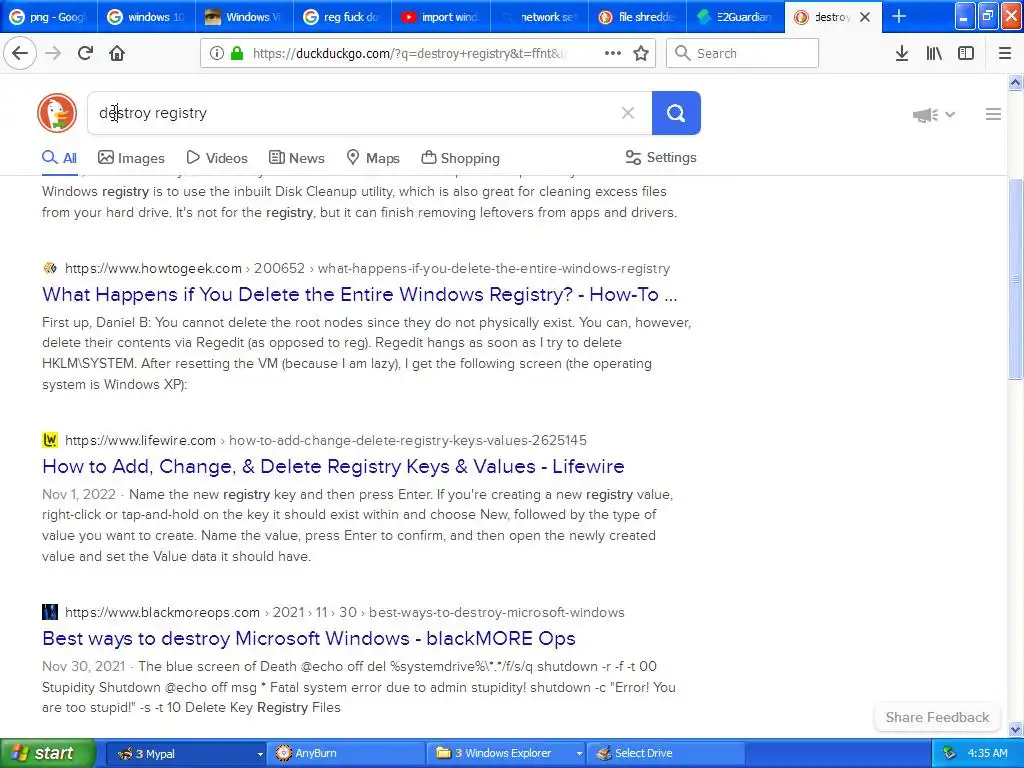
Task: Switch to Videos results
Action: pyautogui.click(x=217, y=157)
